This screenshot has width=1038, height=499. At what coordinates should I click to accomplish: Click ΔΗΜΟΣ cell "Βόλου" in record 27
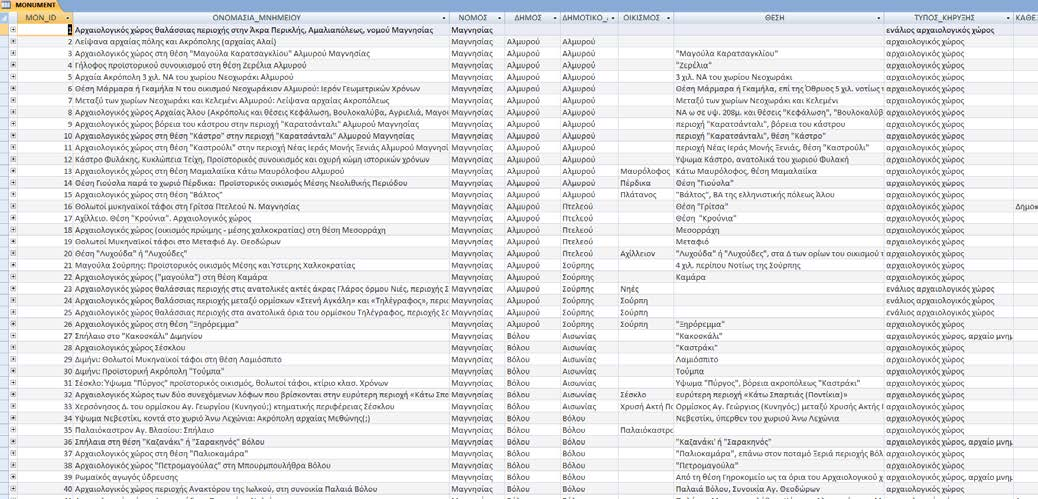pyautogui.click(x=532, y=336)
